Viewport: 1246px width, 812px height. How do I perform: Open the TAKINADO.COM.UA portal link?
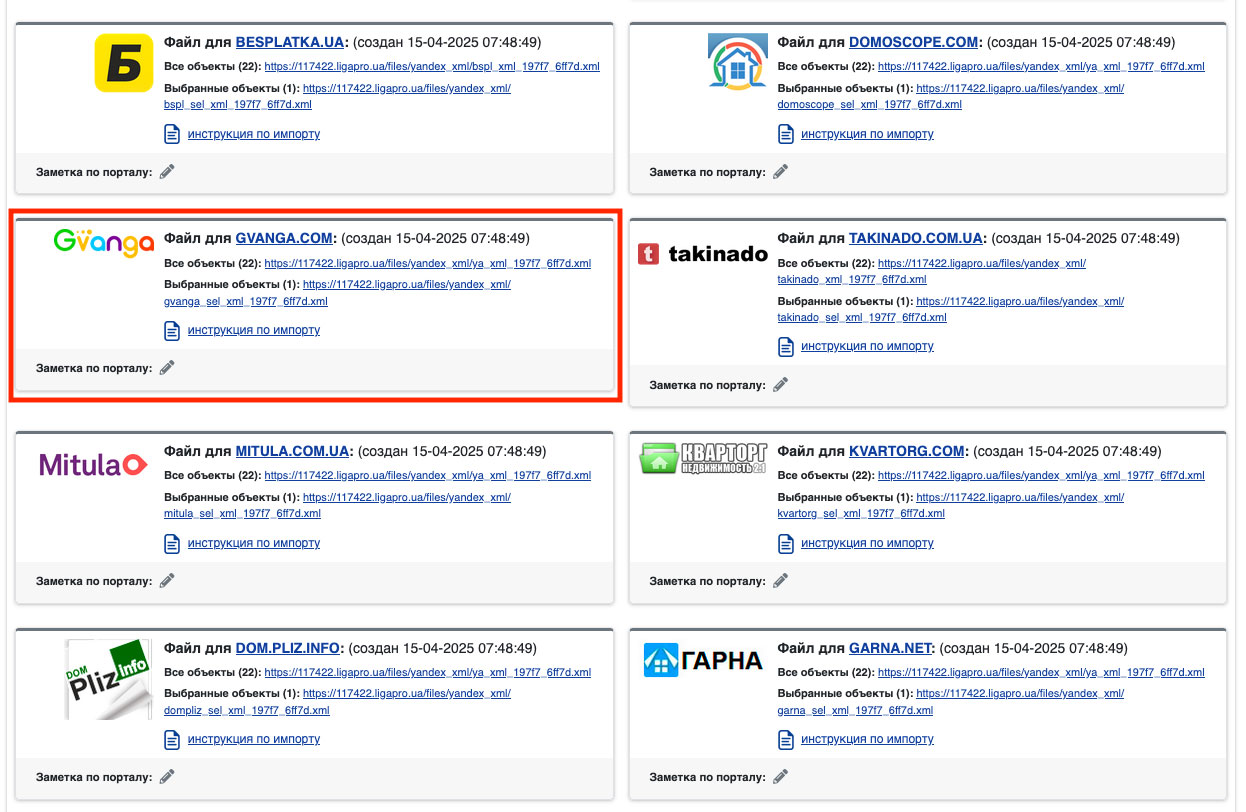point(916,239)
